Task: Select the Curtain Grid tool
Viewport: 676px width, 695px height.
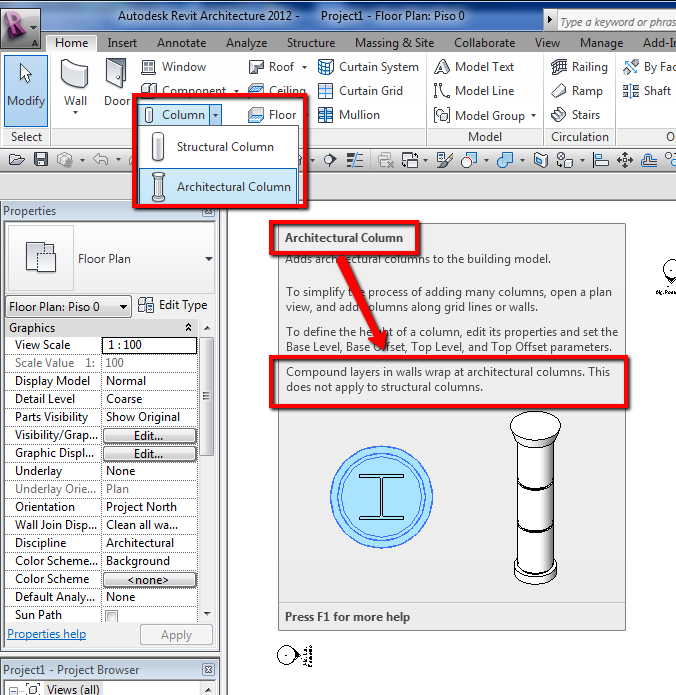Action: 360,91
